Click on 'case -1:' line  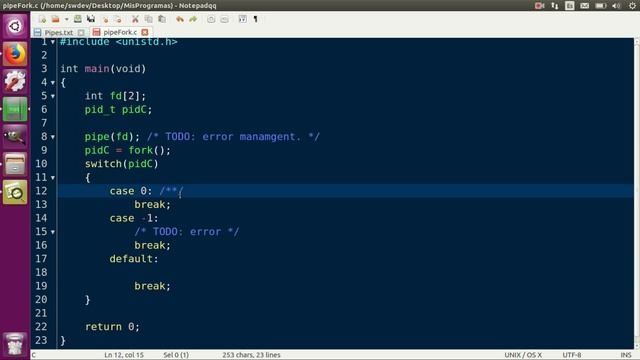coord(134,218)
